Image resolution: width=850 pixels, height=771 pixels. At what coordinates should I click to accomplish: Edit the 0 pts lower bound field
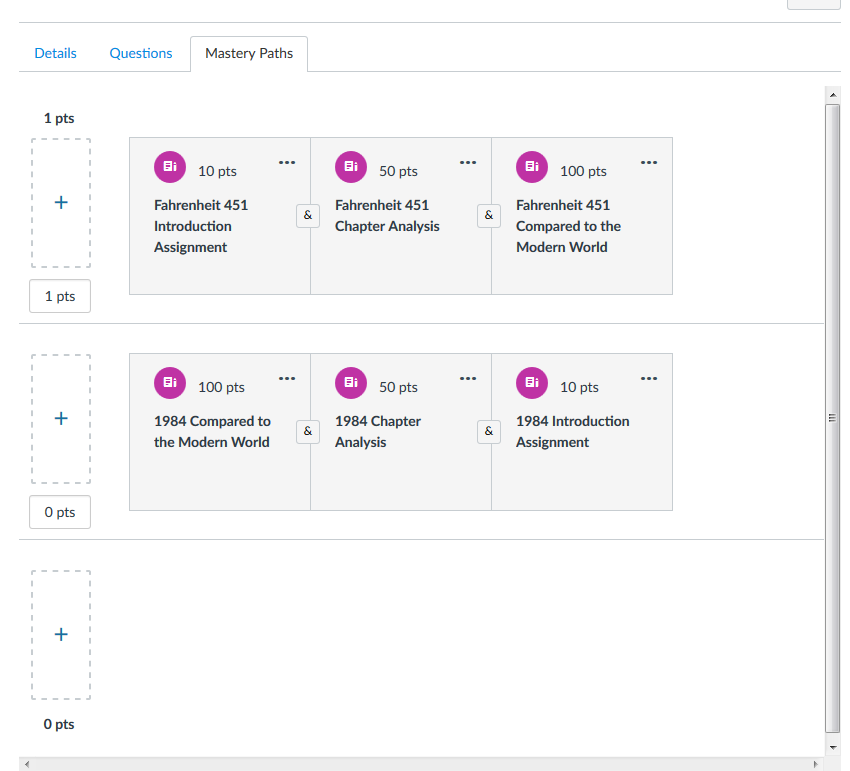[x=60, y=513]
